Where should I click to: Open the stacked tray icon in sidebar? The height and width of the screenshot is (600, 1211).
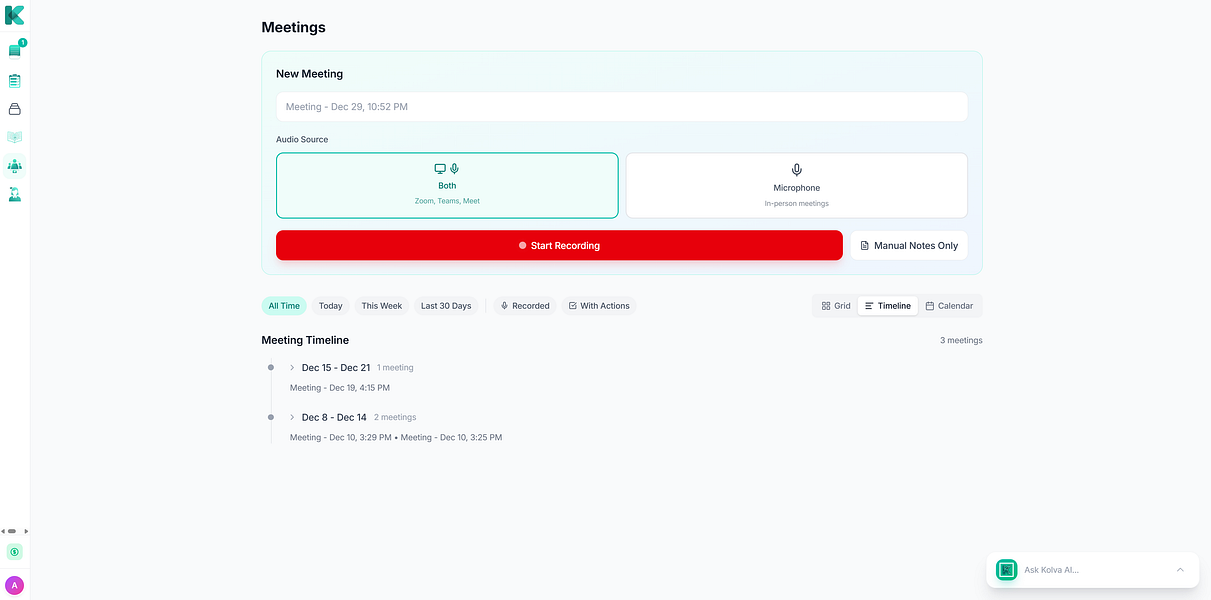14,109
